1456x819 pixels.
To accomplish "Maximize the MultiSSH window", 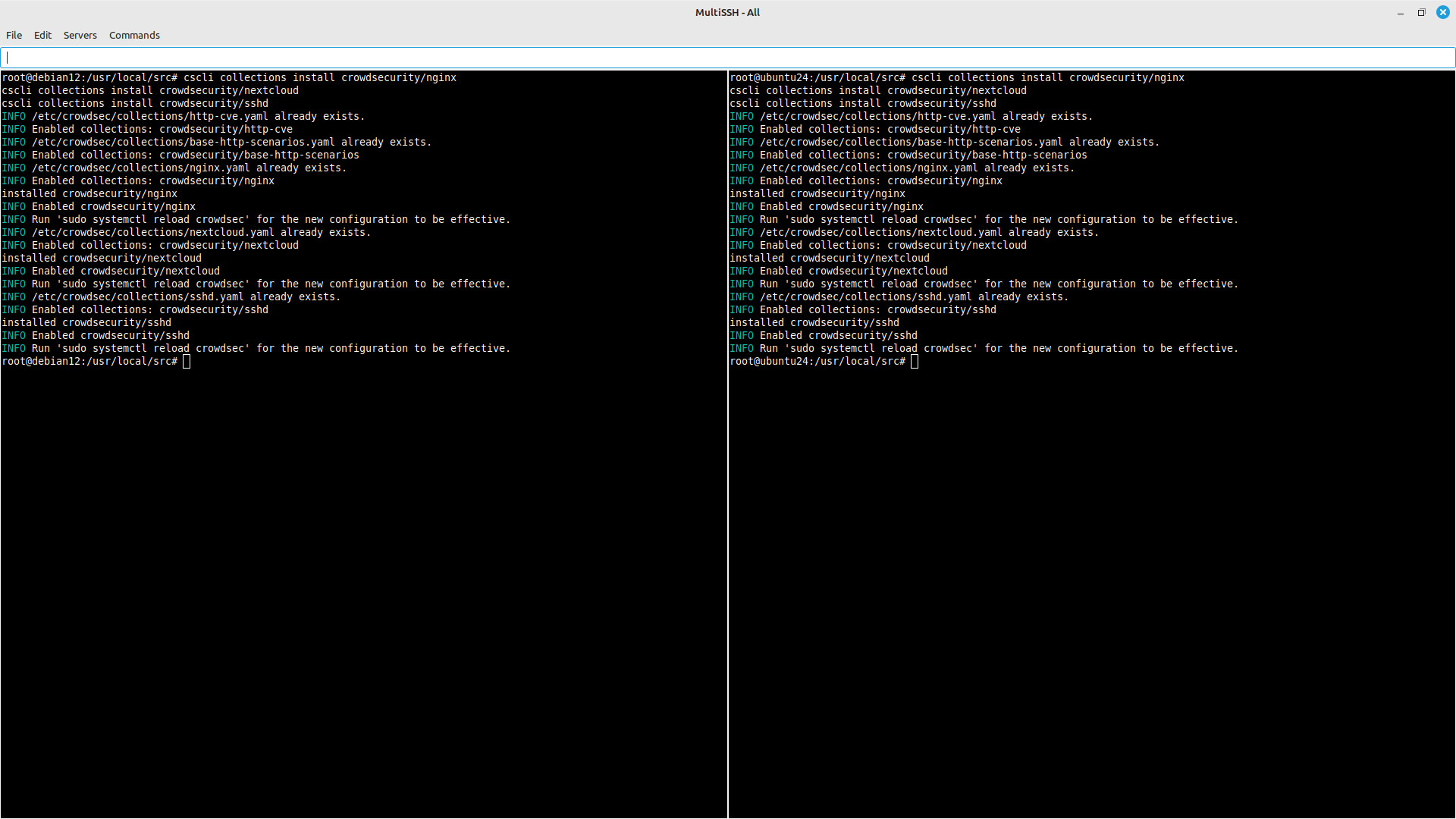I will point(1422,12).
